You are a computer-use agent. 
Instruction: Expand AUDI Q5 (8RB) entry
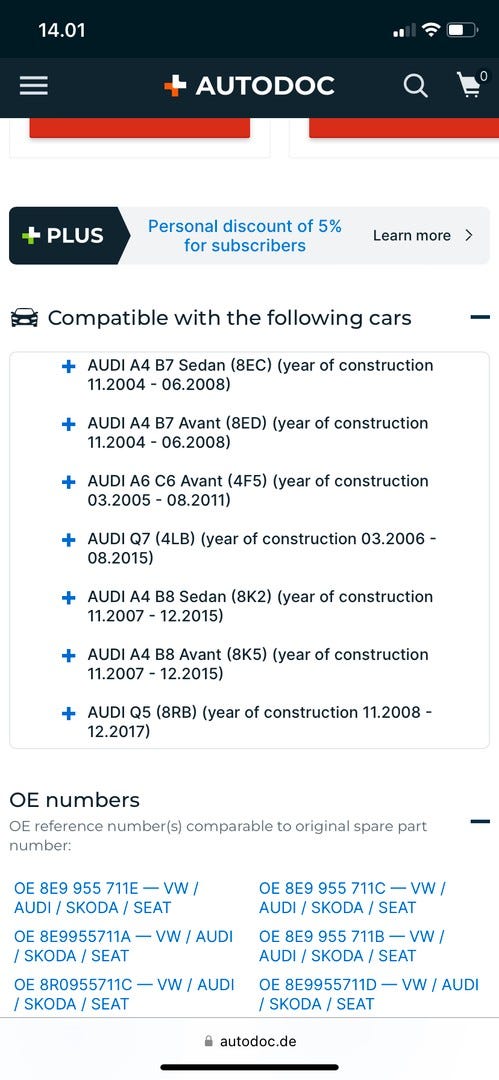68,714
